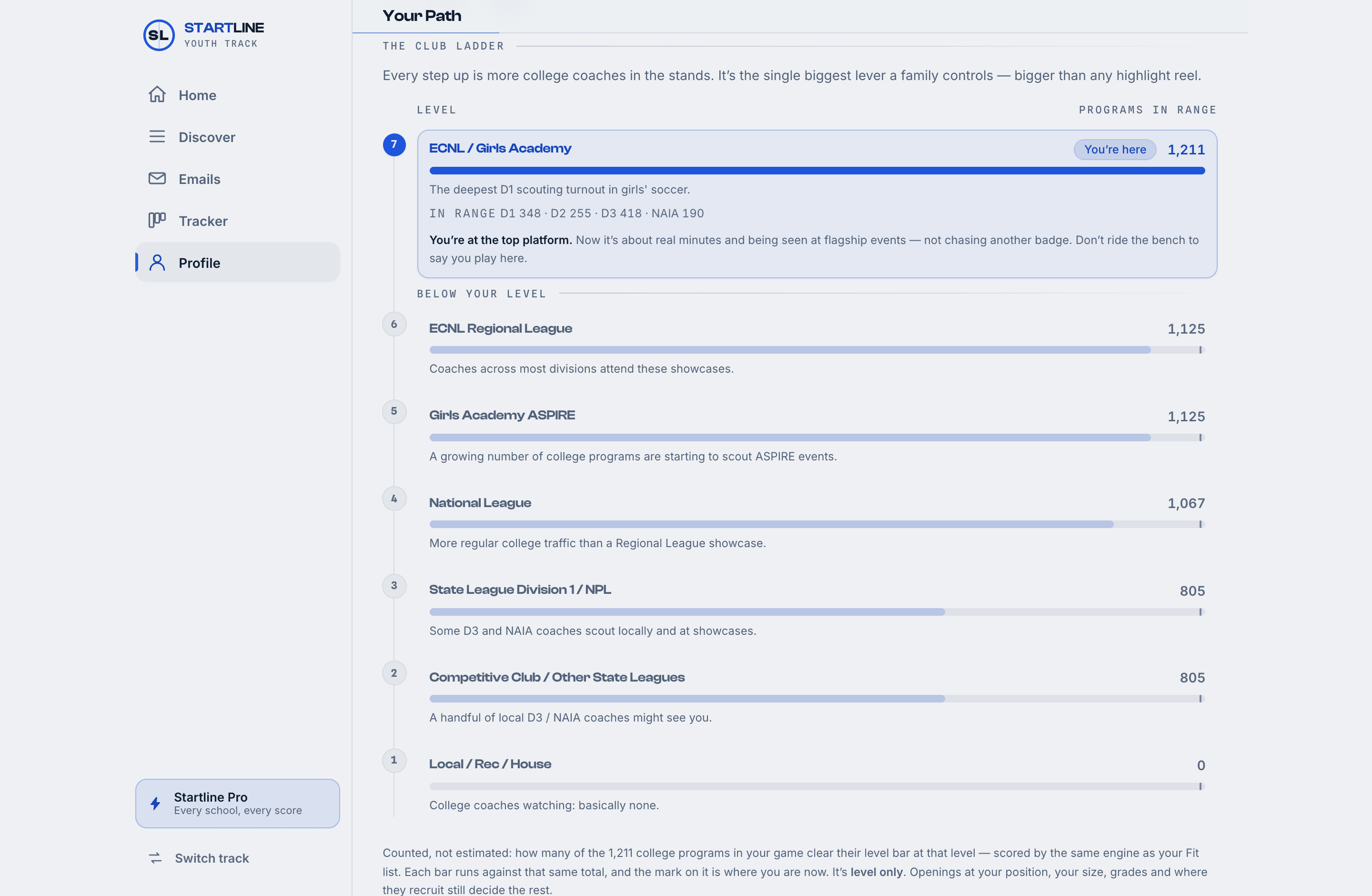Click 'The deepest D1 scouting turnout' description
Image resolution: width=1372 pixels, height=896 pixels.
(x=559, y=190)
